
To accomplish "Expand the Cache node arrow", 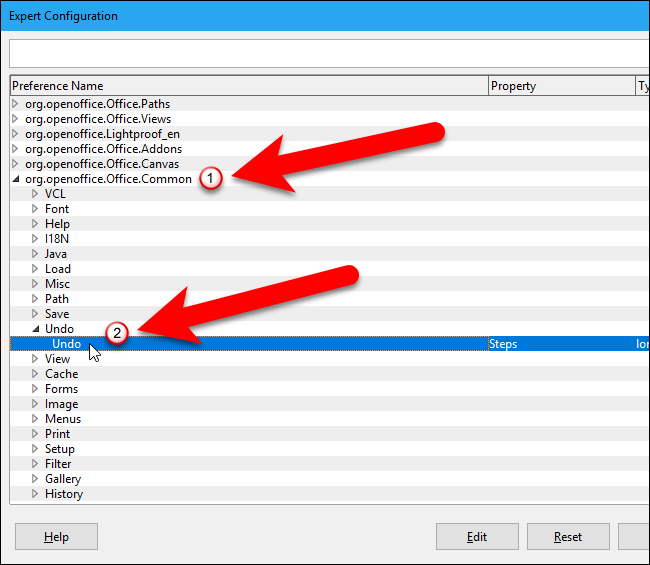I will click(35, 374).
